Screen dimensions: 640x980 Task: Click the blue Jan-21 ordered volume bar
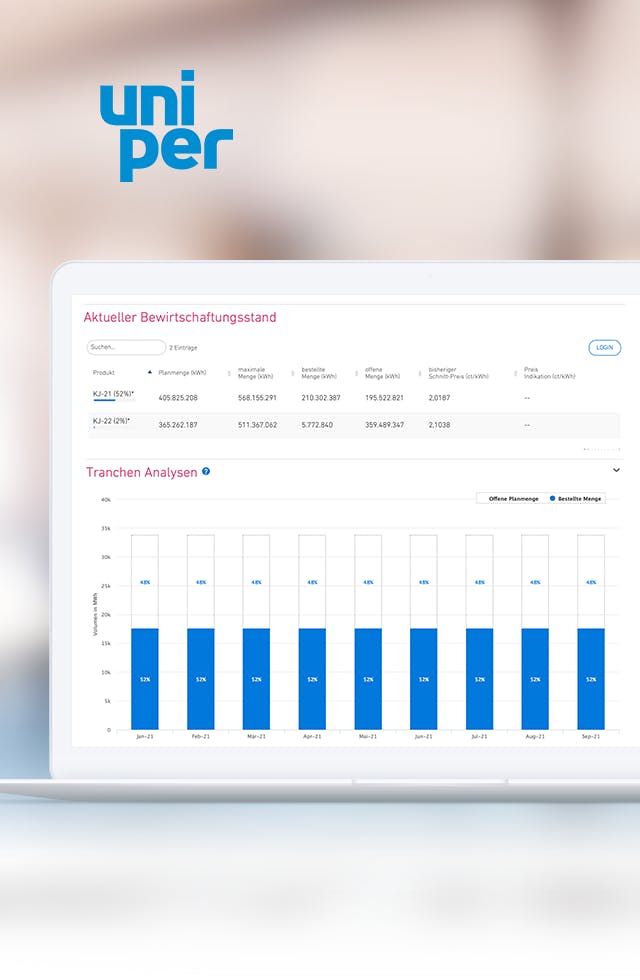click(145, 679)
